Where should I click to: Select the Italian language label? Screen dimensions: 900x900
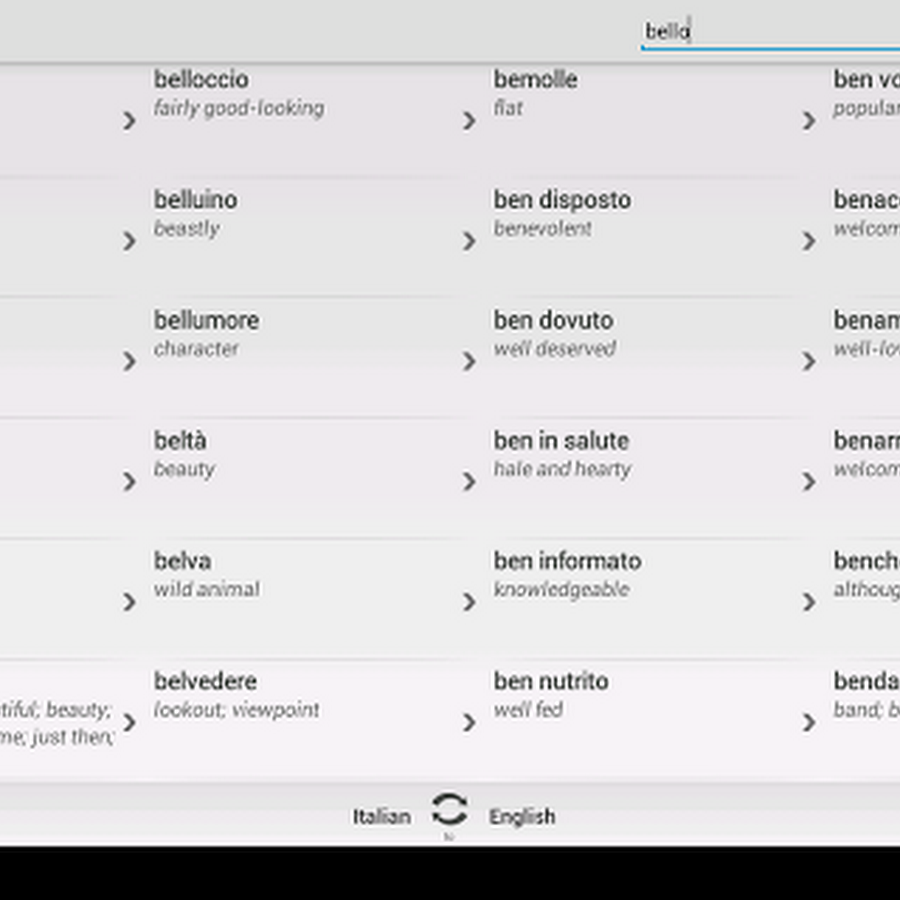382,816
